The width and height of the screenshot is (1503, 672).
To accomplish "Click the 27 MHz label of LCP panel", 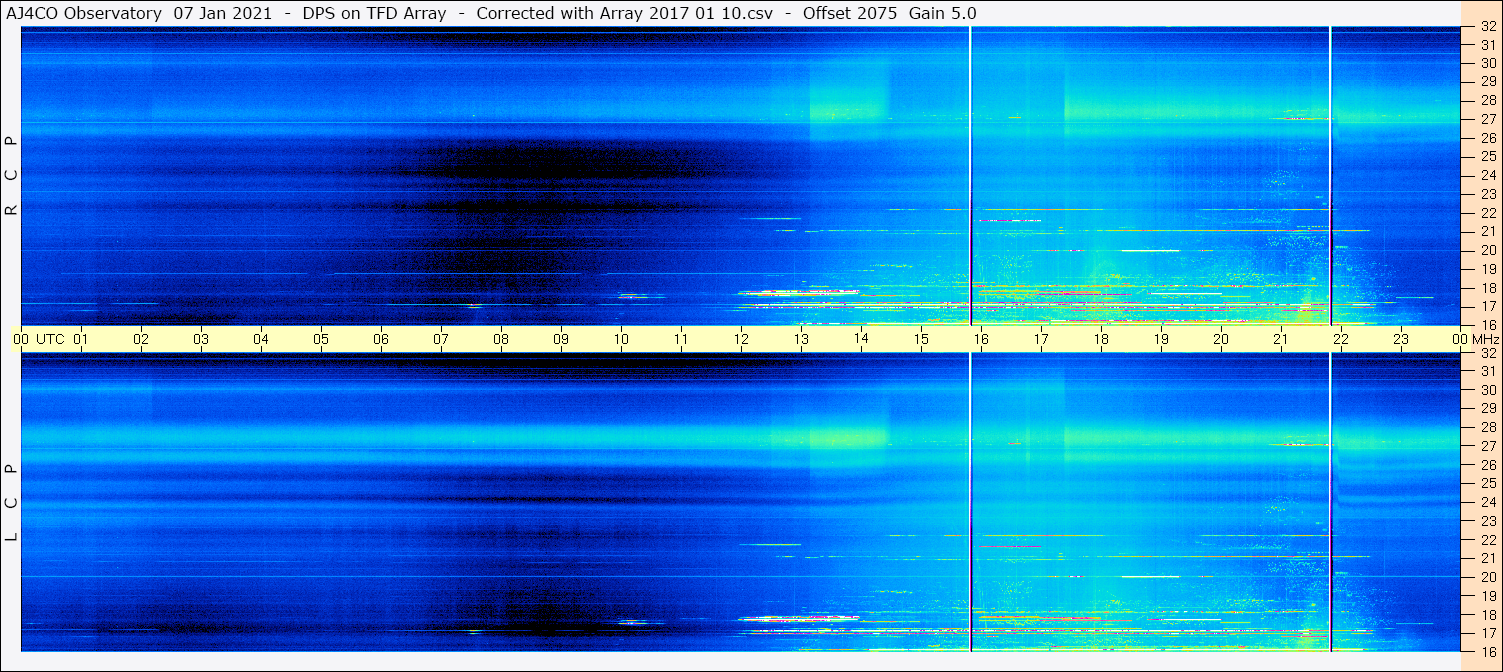I will 1487,446.
